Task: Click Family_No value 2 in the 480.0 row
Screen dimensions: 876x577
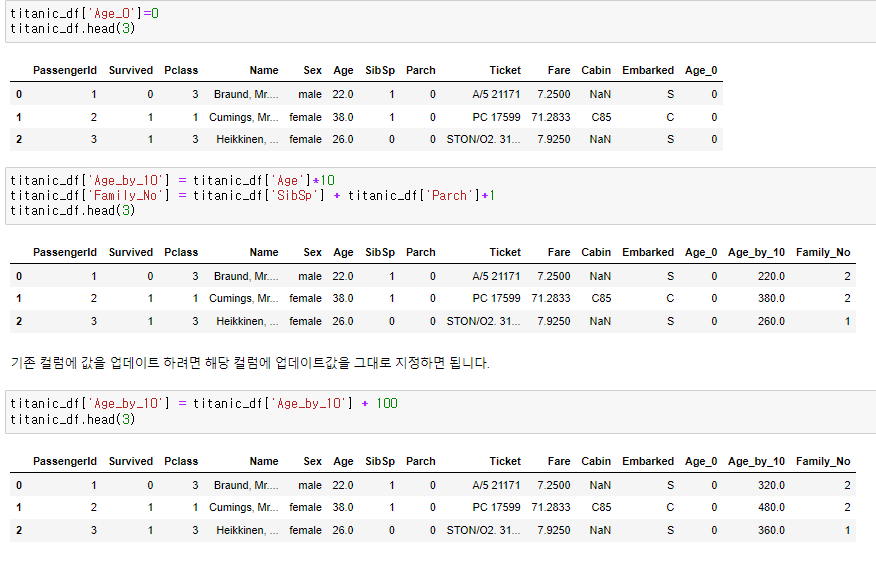Action: coord(847,507)
